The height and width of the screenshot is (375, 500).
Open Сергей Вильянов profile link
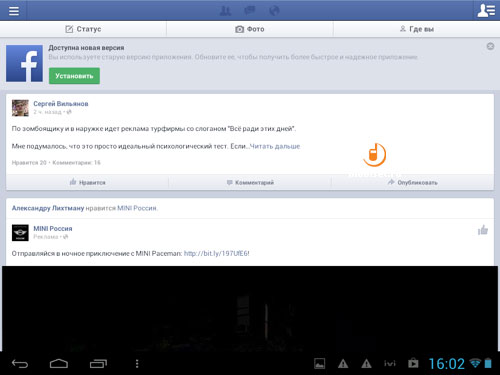pos(61,104)
